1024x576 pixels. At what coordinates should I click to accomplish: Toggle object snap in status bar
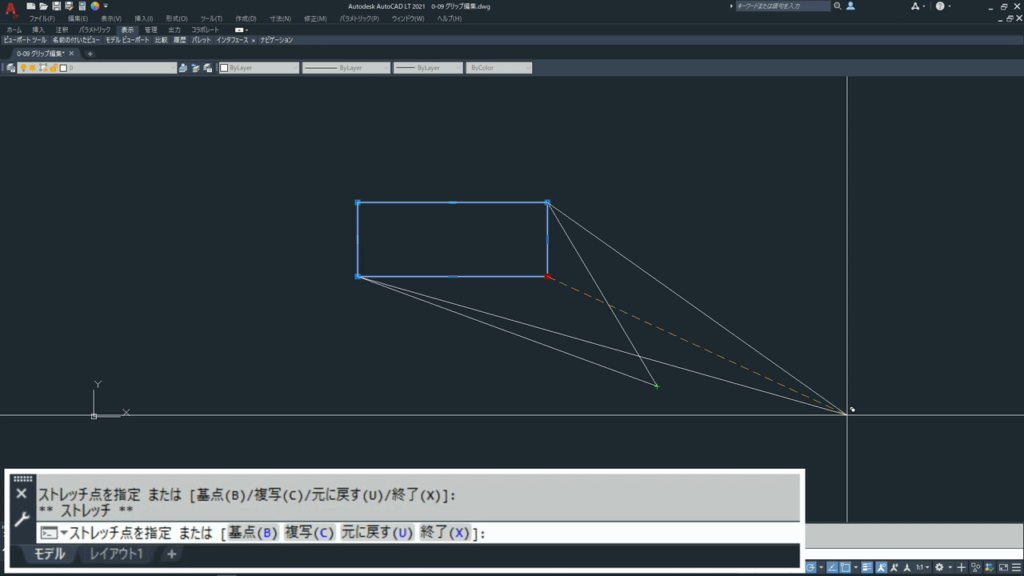[845, 568]
